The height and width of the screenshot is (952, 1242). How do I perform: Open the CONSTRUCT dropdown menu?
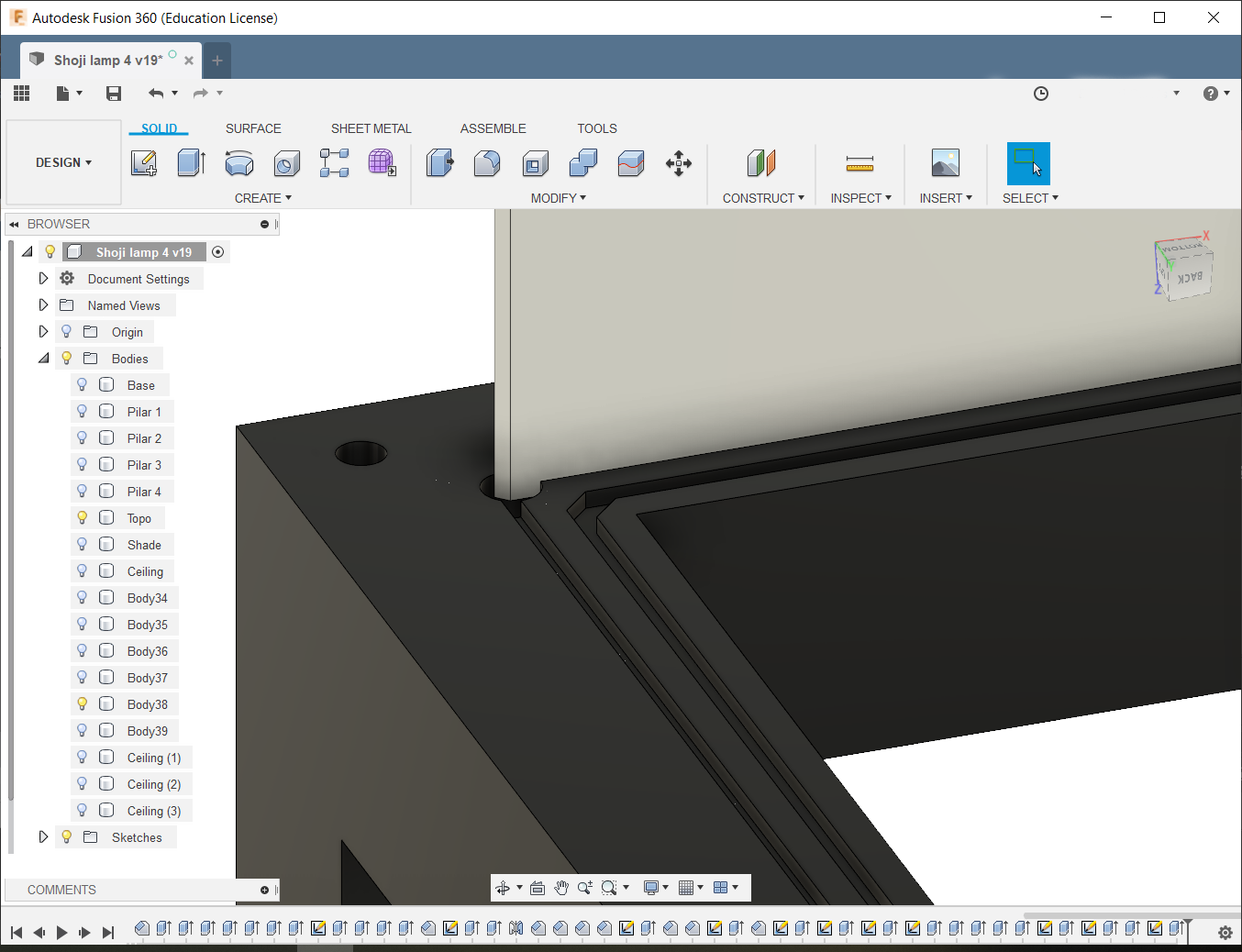point(763,198)
